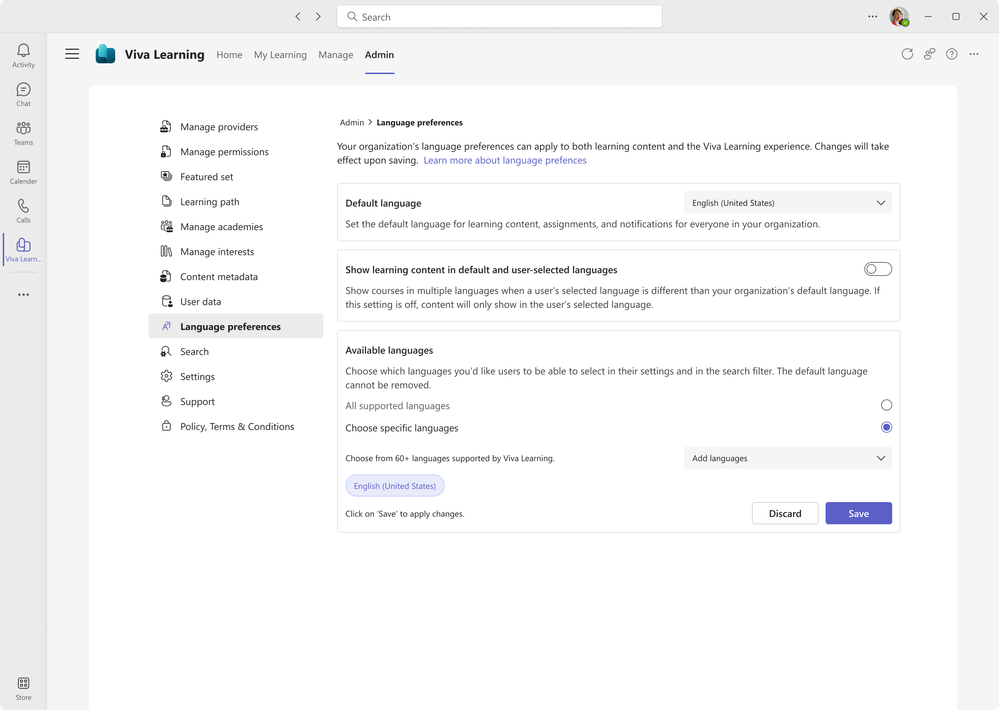Click the User data icon
Screen dimensions: 999x710
pos(166,301)
